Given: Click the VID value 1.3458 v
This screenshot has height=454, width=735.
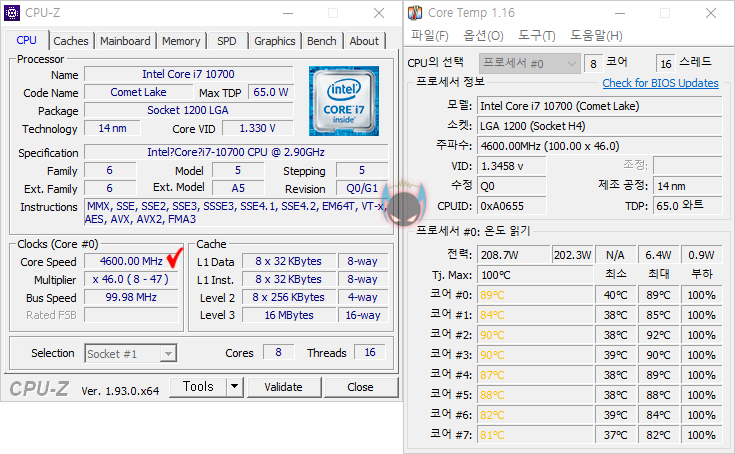Looking at the screenshot, I should point(512,166).
